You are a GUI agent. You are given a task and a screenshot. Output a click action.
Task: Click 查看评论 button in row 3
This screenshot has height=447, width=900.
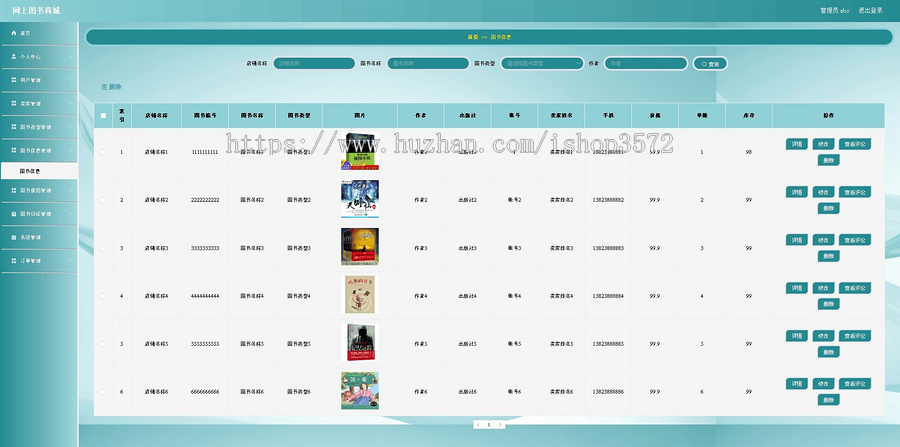[x=855, y=240]
